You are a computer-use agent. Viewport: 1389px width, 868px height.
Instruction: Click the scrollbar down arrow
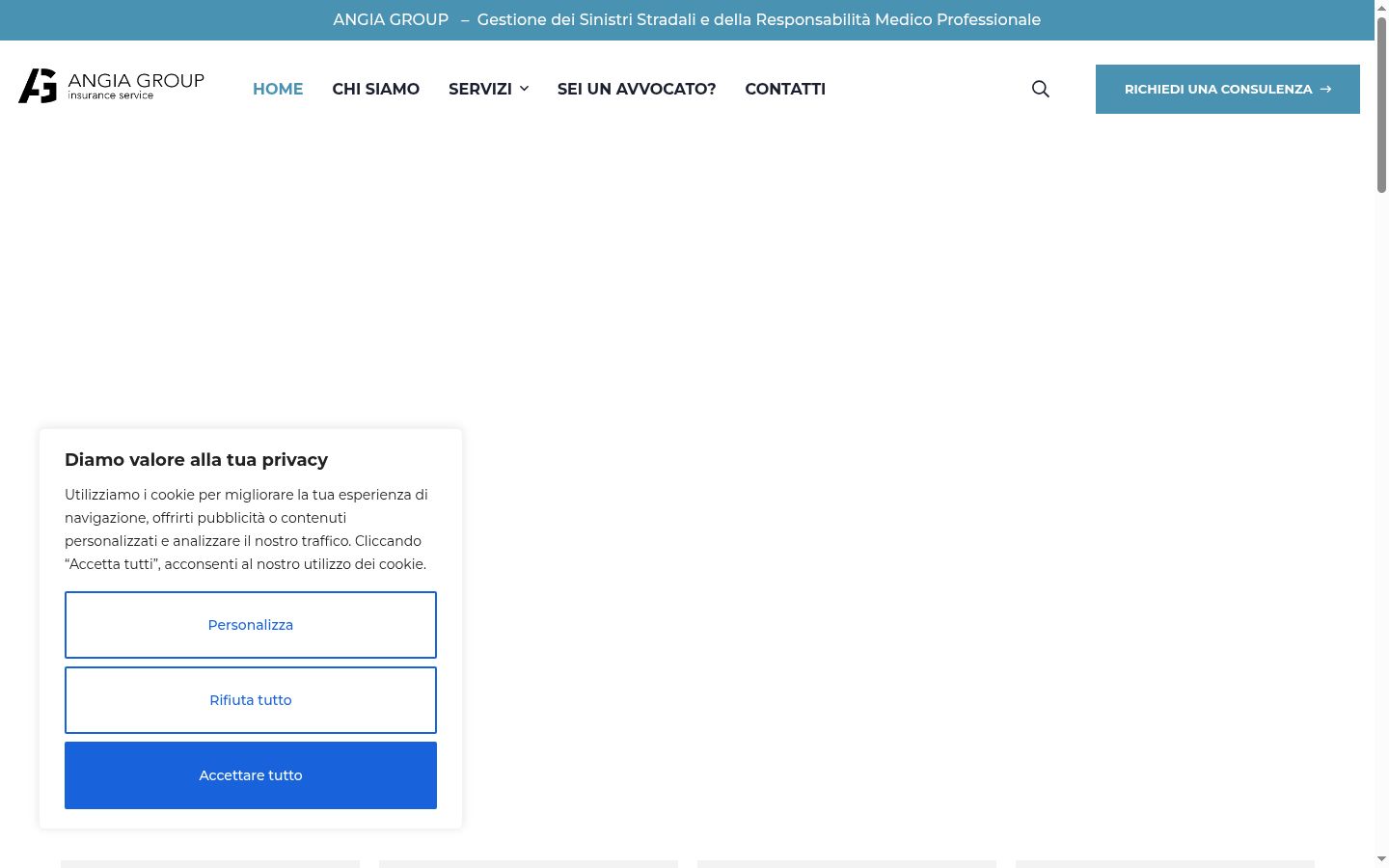point(1381,859)
